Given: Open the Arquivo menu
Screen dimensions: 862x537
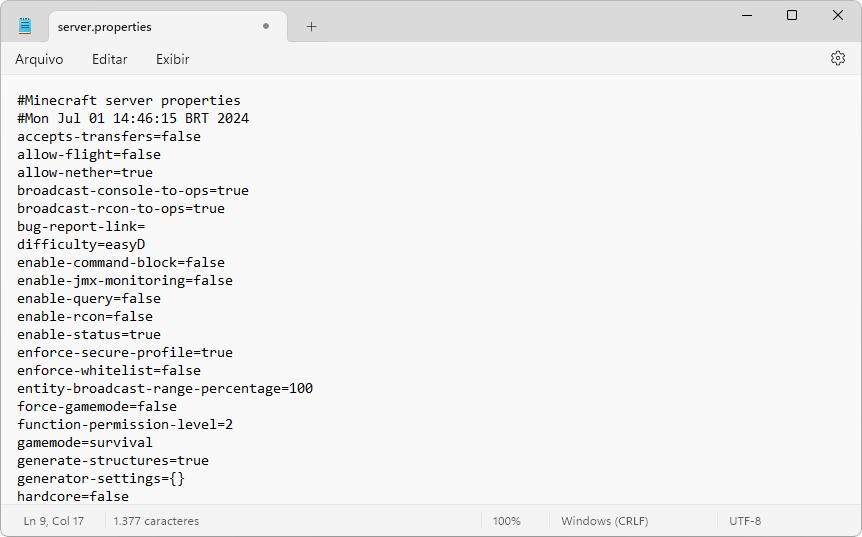Looking at the screenshot, I should pyautogui.click(x=39, y=59).
